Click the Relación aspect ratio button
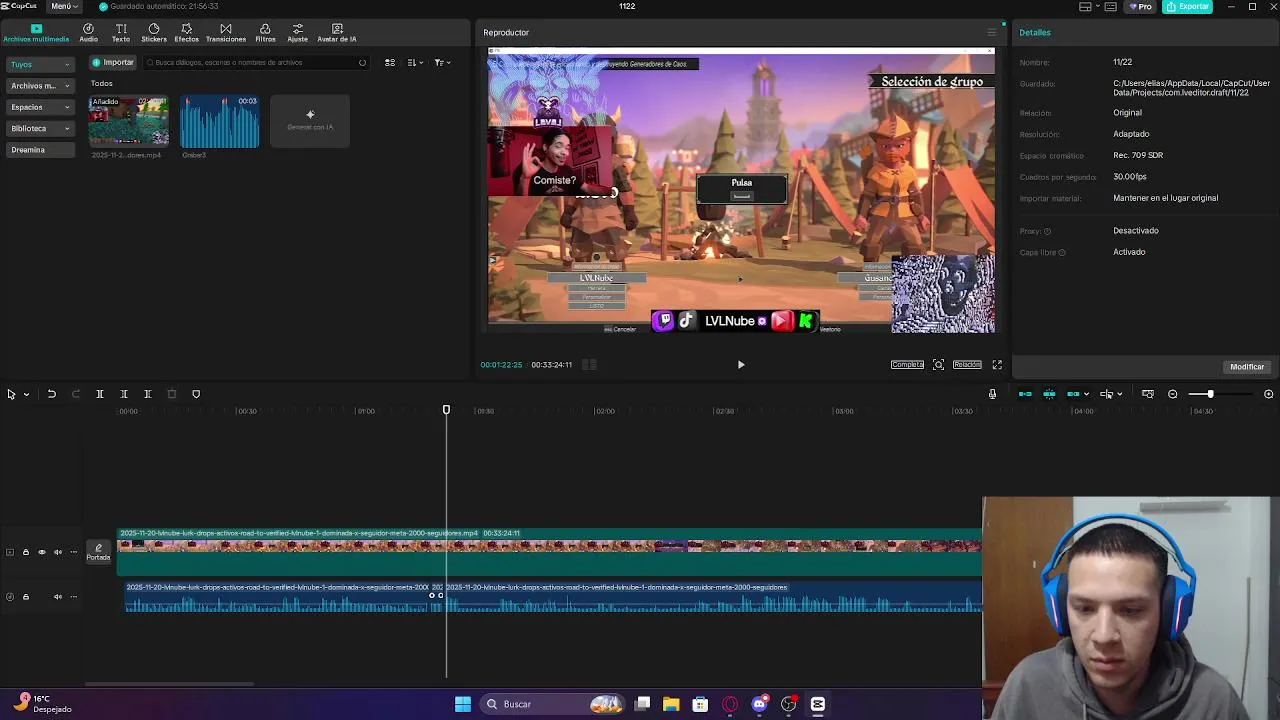This screenshot has height=720, width=1280. click(967, 365)
